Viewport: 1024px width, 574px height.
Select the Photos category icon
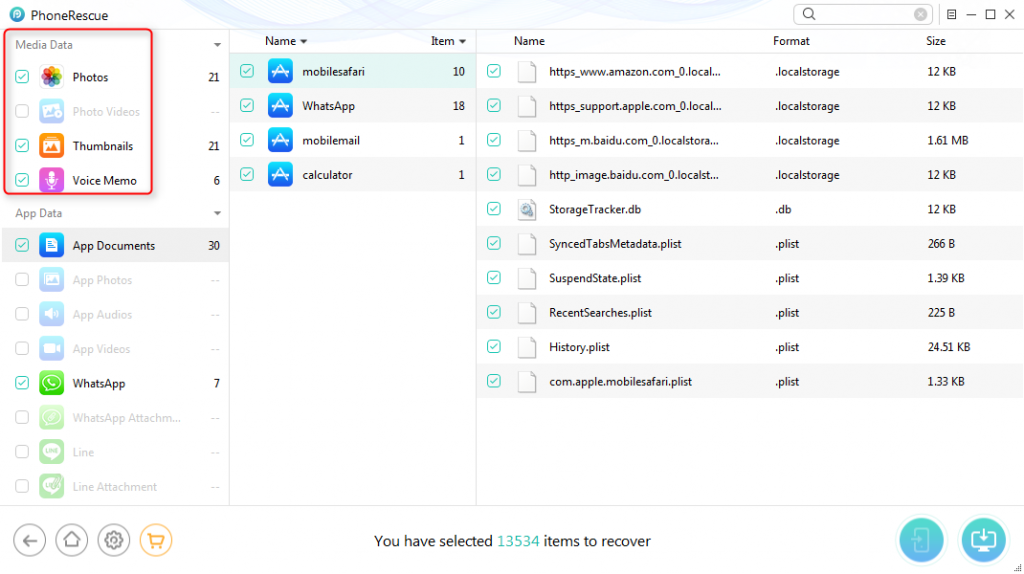[52, 77]
